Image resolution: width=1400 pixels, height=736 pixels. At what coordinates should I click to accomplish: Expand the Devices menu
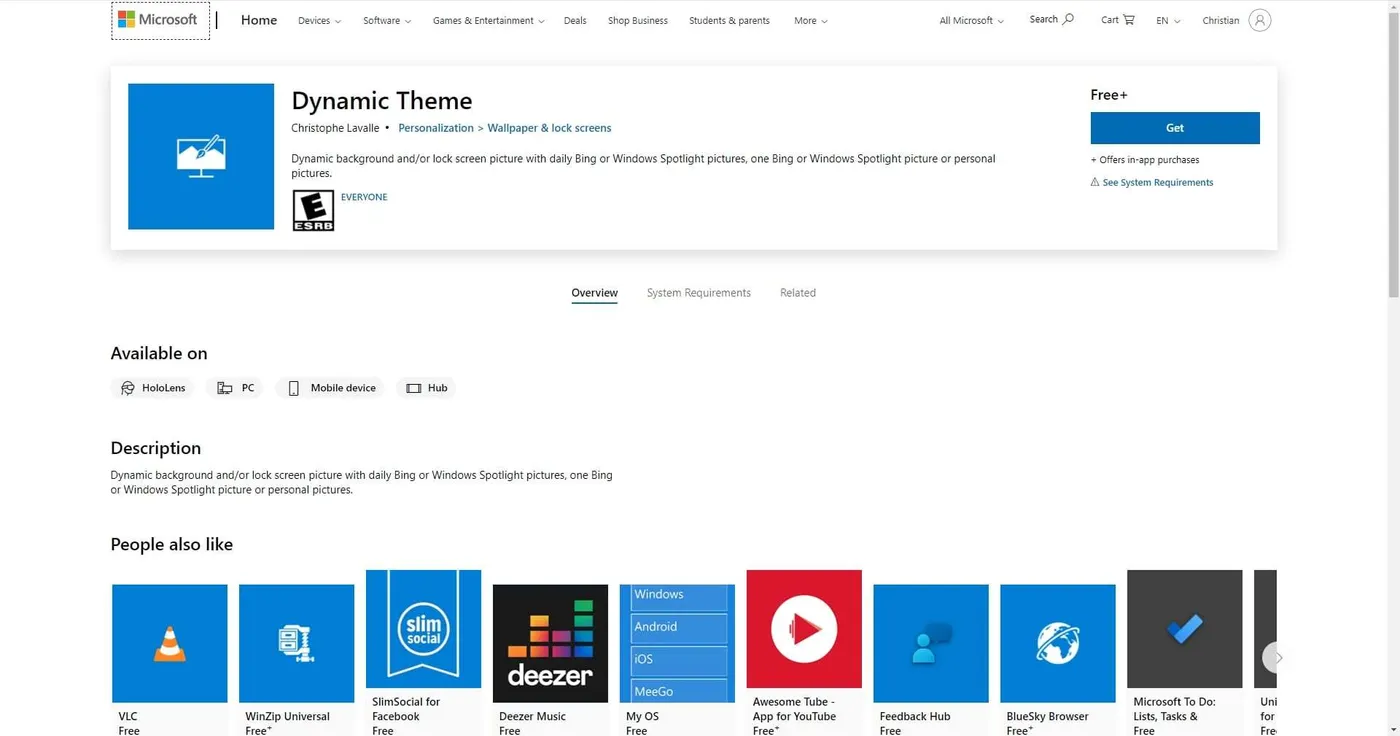coord(319,20)
